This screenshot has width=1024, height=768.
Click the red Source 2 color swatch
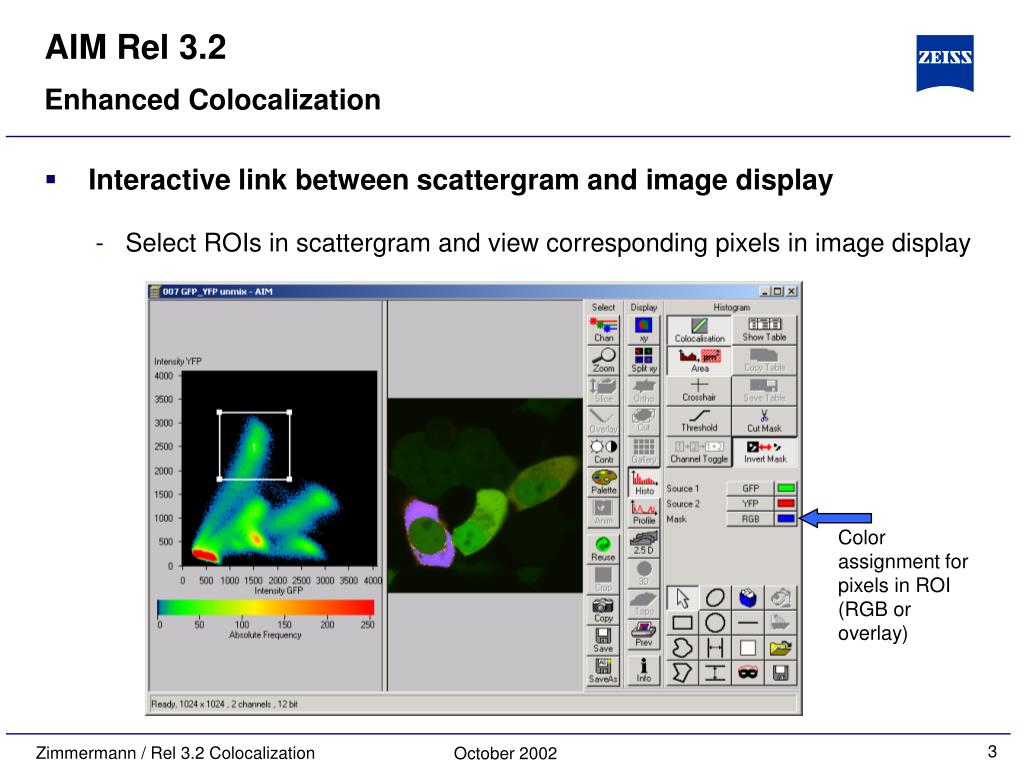pos(786,504)
